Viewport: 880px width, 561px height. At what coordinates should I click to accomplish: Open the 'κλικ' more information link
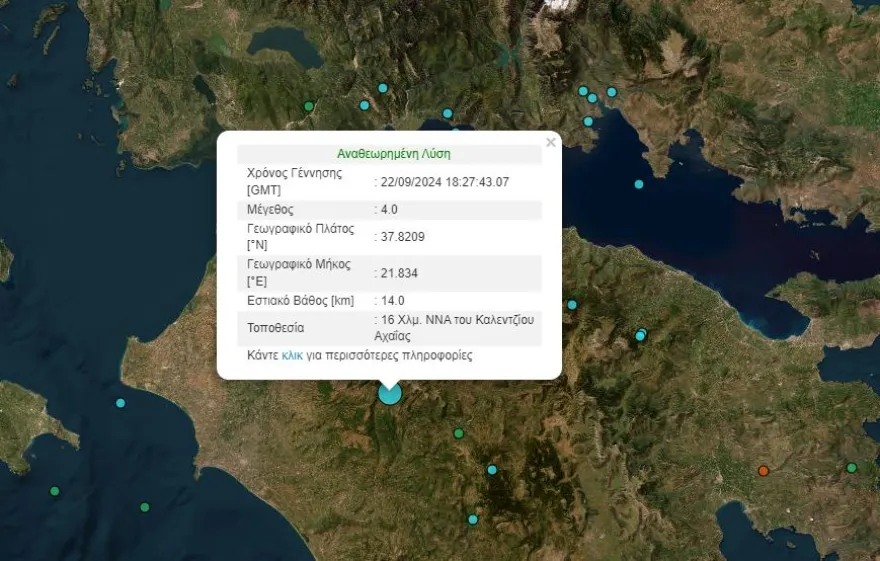[292, 355]
